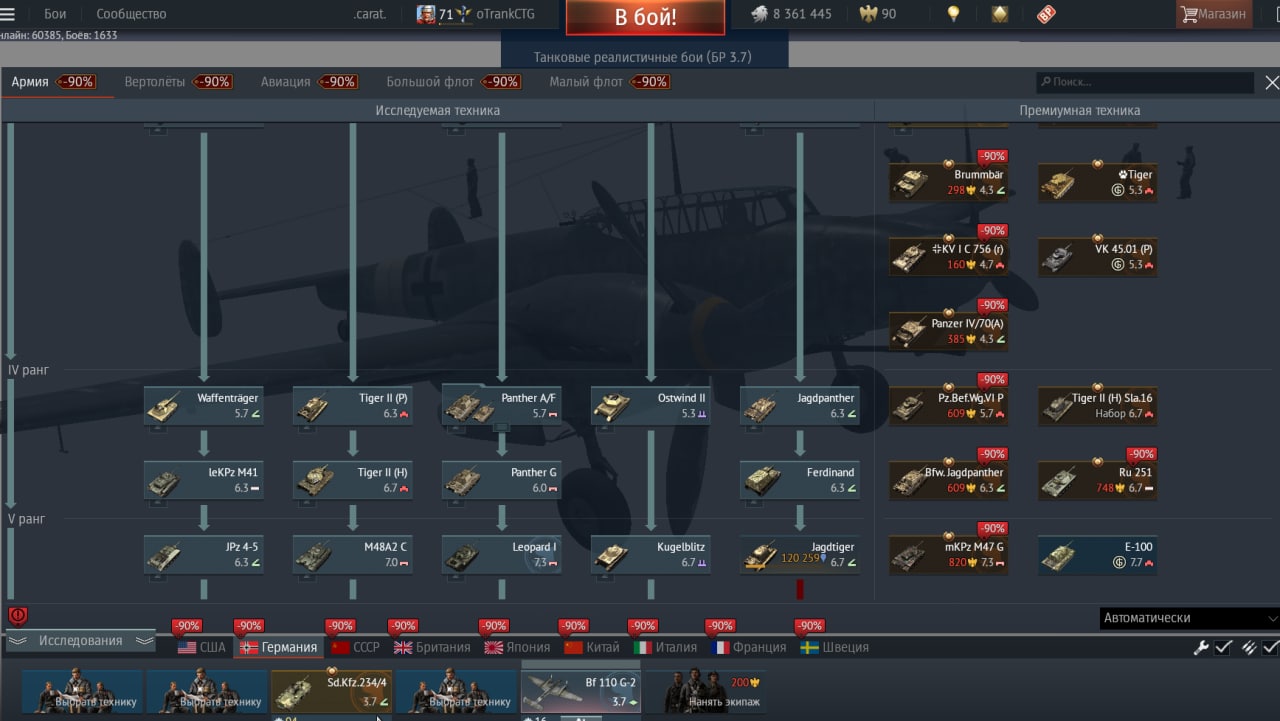Open the light bulb hints icon
The height and width of the screenshot is (721, 1280).
tap(954, 14)
